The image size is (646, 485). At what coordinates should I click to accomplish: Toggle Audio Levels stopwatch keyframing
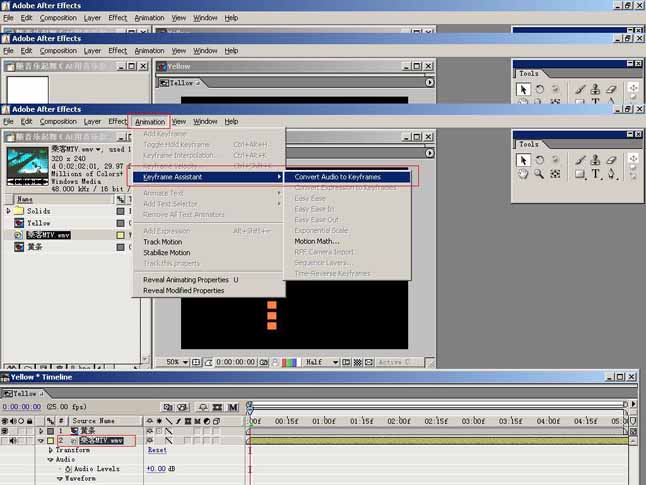[68, 469]
